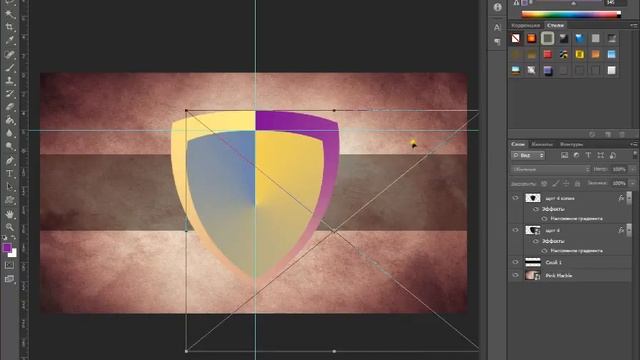Open the blend mode dropdown
Viewport: 640px width, 360px height.
(x=551, y=169)
